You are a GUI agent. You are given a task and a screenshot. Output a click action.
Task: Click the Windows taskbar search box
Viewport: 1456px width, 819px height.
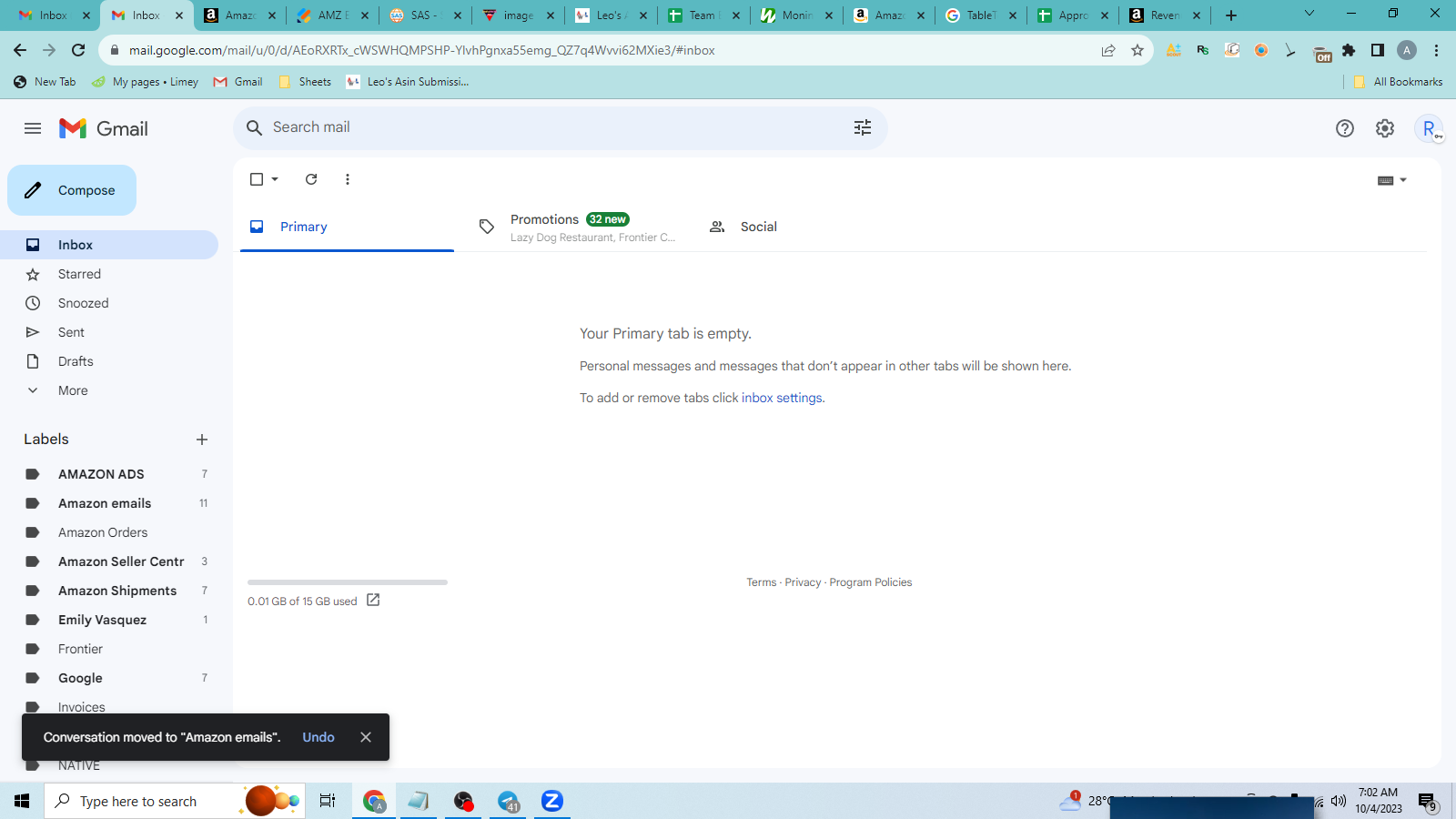pyautogui.click(x=175, y=801)
